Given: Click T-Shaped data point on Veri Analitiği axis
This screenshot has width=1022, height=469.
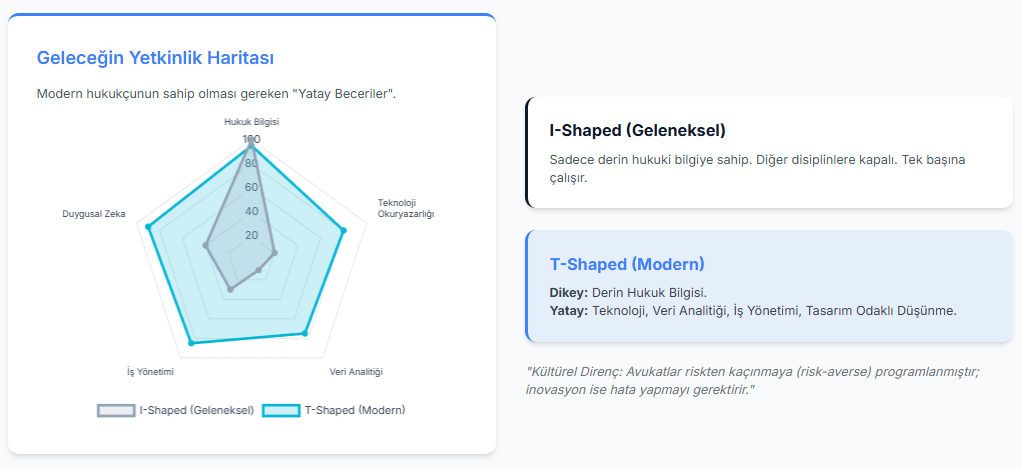Looking at the screenshot, I should coord(305,334).
